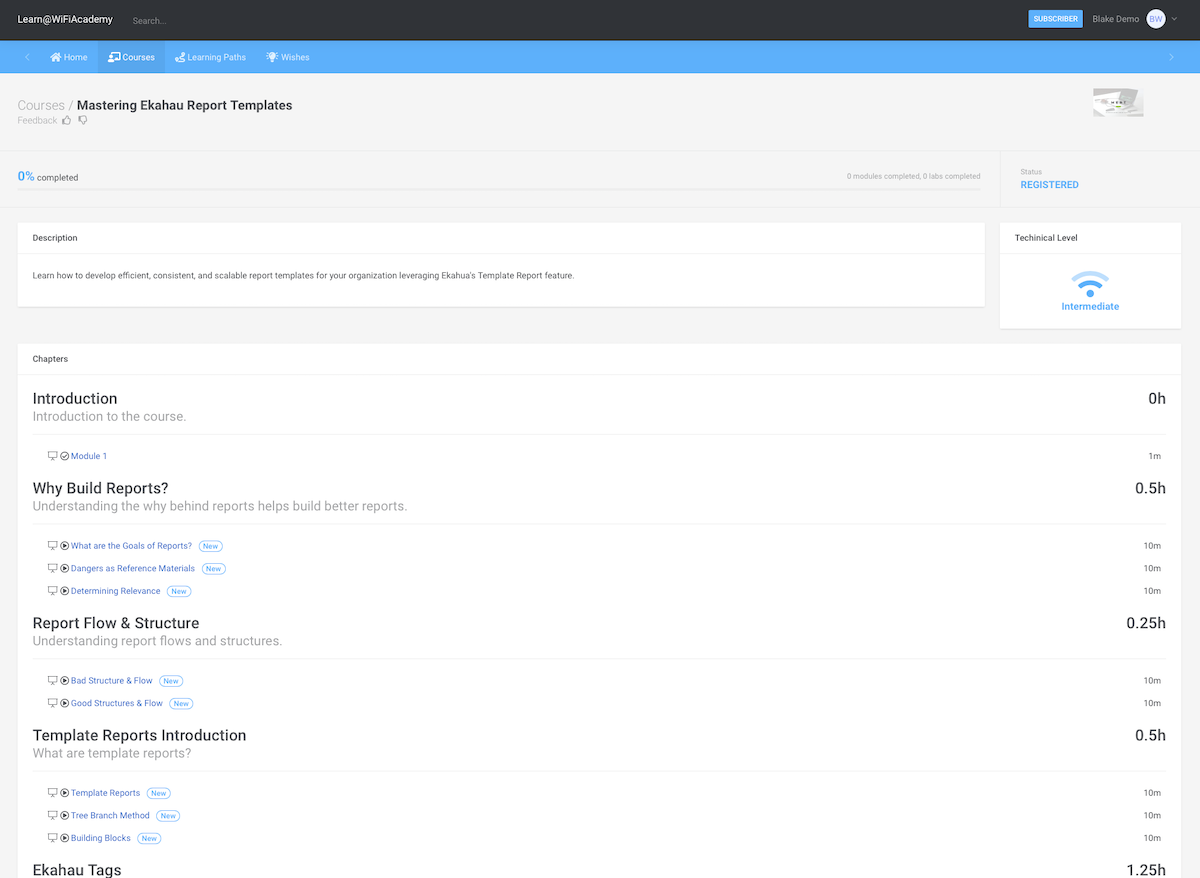The image size is (1200, 878).
Task: Click play icon beside What are the Goals
Action: click(x=65, y=546)
